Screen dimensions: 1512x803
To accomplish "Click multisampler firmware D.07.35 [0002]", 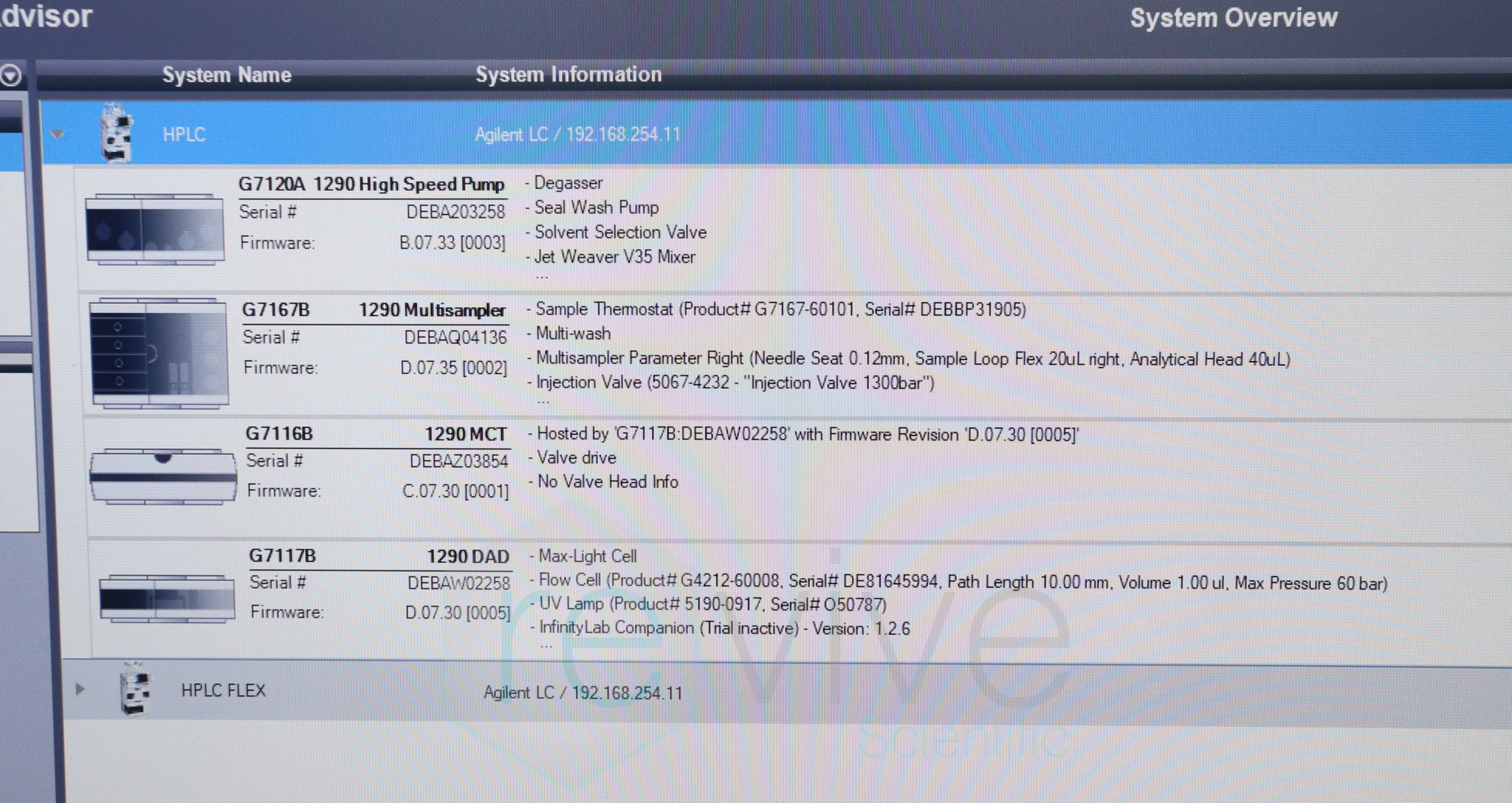I will click(453, 368).
